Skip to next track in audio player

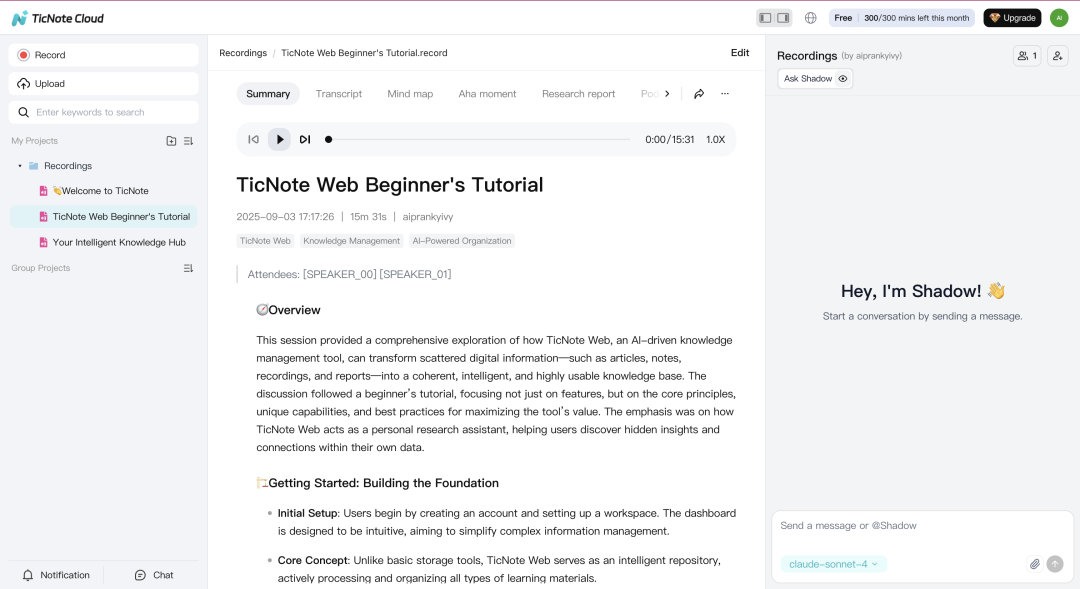tap(305, 140)
